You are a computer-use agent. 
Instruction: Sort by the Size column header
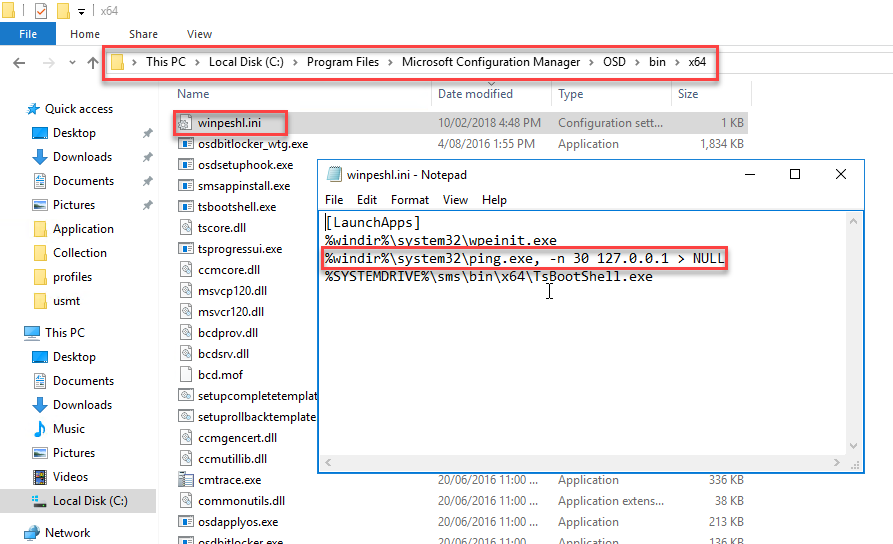point(688,94)
